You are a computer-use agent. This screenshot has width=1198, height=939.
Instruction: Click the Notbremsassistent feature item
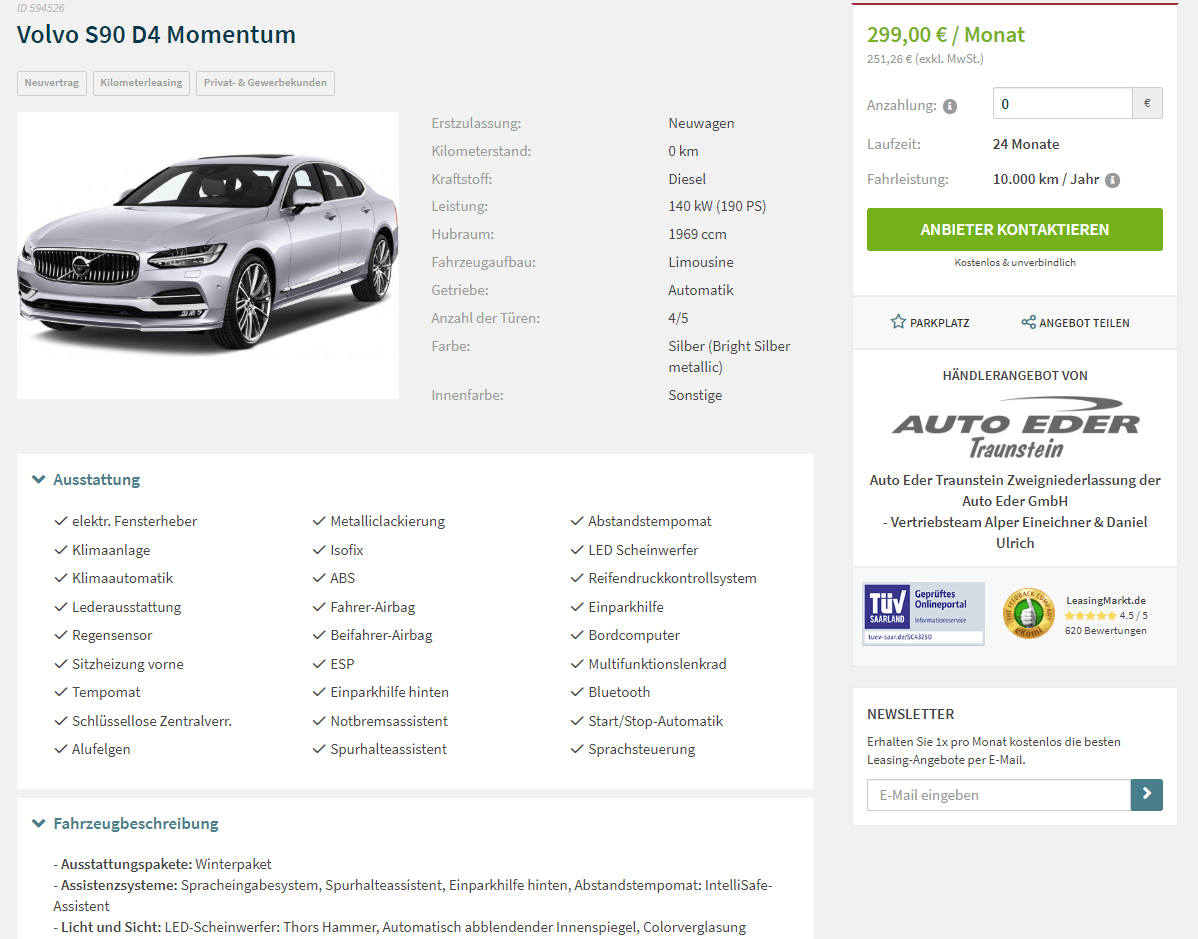380,721
